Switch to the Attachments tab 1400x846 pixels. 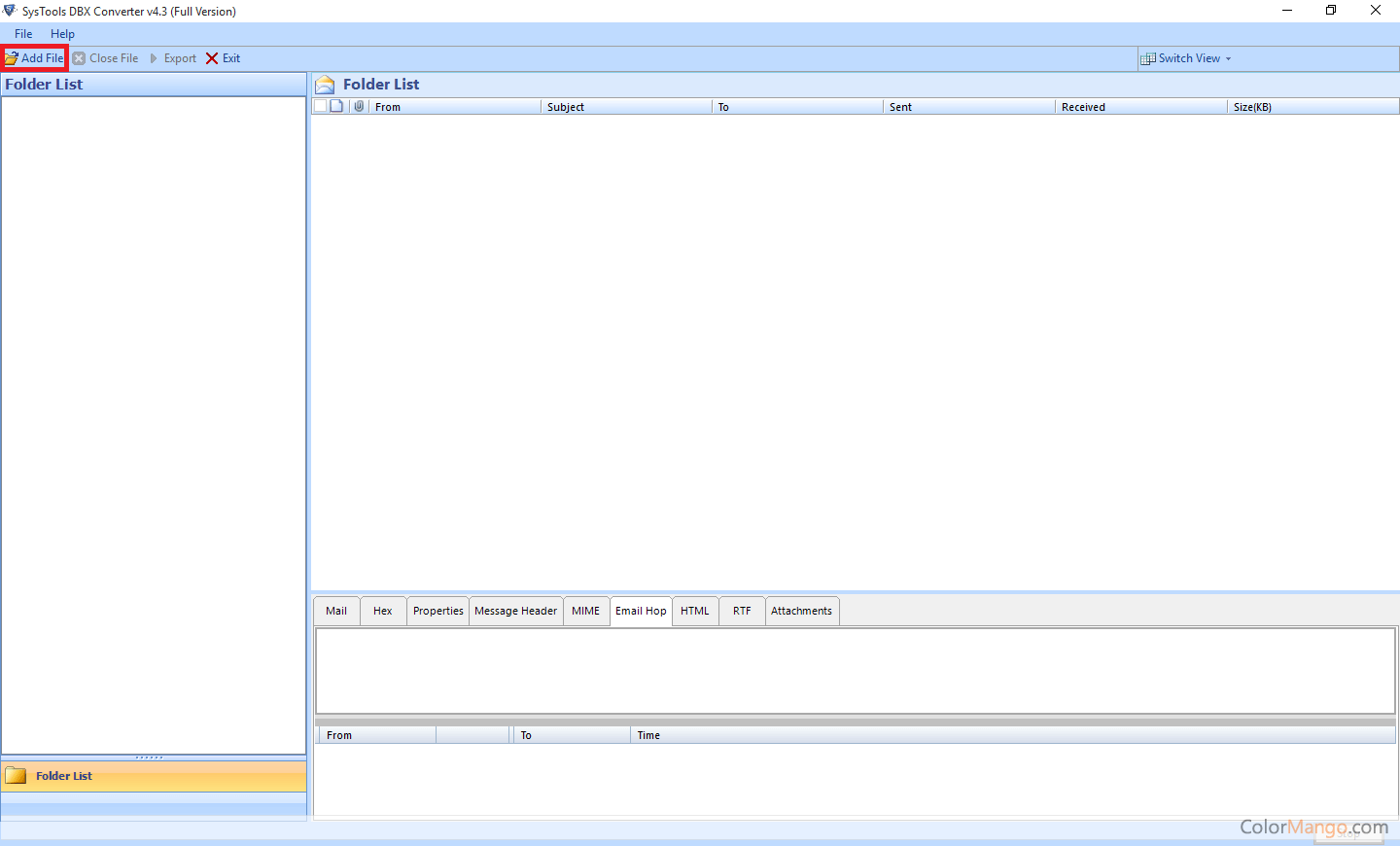click(x=802, y=611)
